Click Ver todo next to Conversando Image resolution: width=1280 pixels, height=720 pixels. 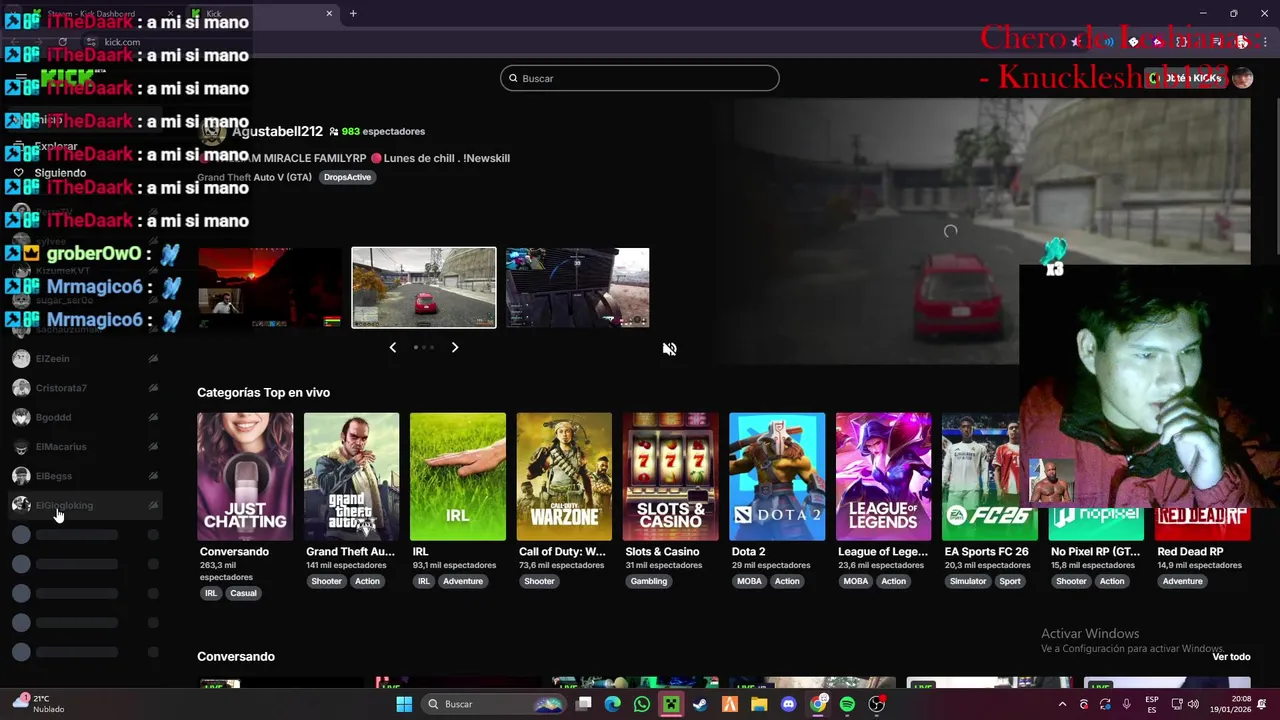point(1231,657)
